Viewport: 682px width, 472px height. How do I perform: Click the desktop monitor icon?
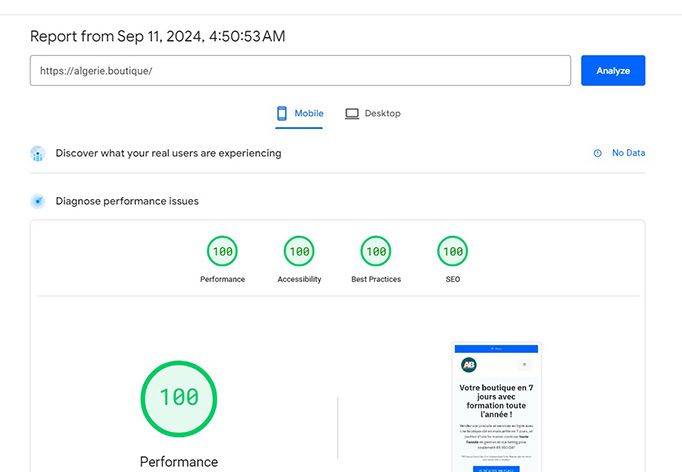352,114
